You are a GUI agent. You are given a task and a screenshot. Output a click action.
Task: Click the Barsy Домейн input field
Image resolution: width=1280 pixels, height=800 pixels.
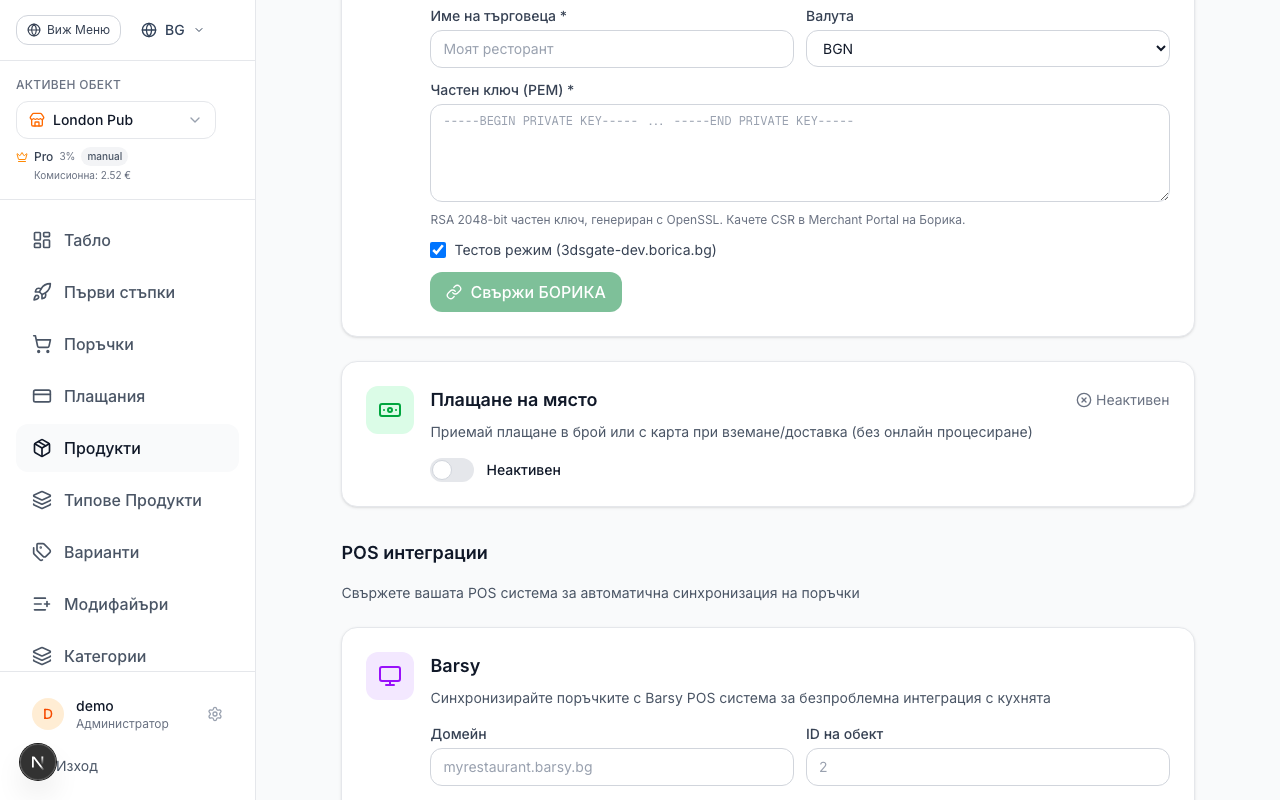coord(611,767)
